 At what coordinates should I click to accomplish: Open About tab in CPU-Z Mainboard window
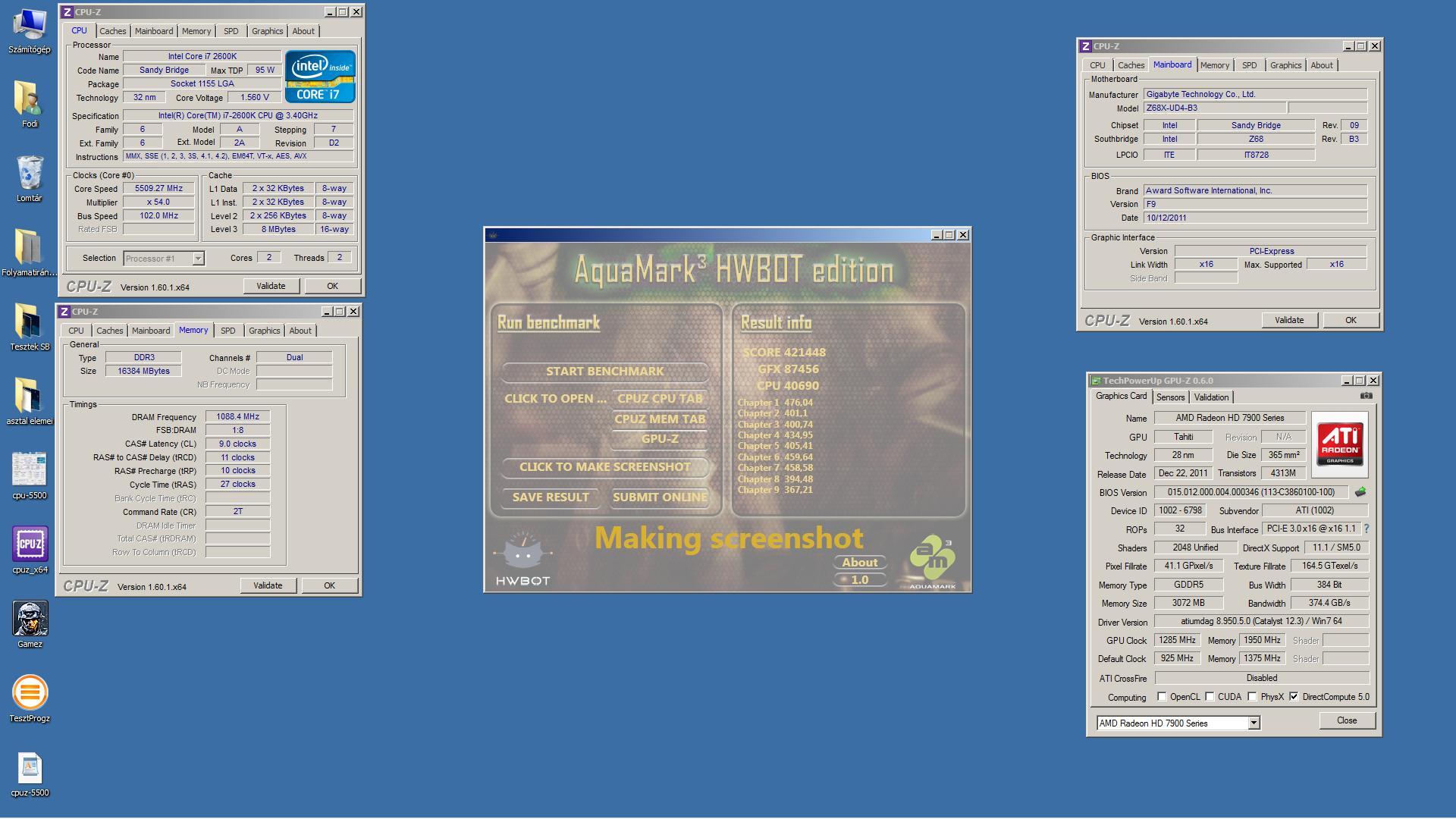[1322, 65]
